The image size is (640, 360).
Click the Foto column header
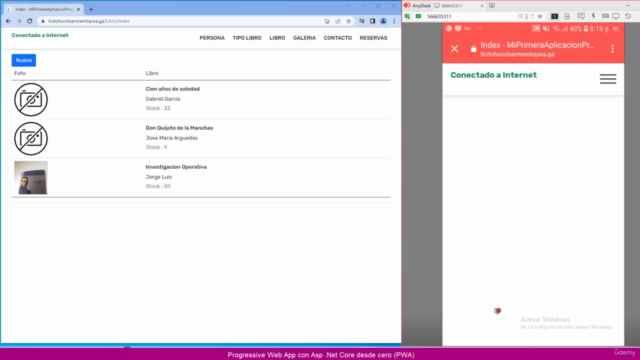pos(20,73)
